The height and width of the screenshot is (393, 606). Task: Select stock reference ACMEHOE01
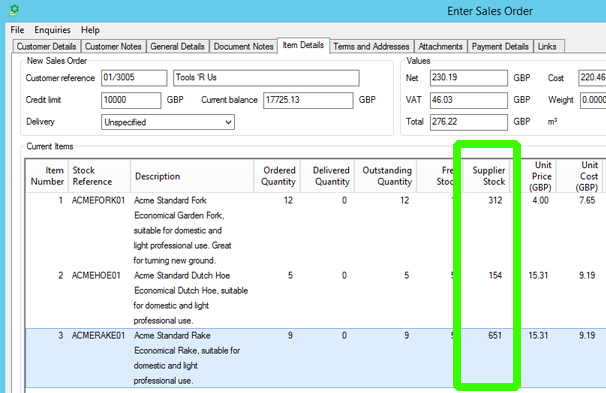pos(96,276)
